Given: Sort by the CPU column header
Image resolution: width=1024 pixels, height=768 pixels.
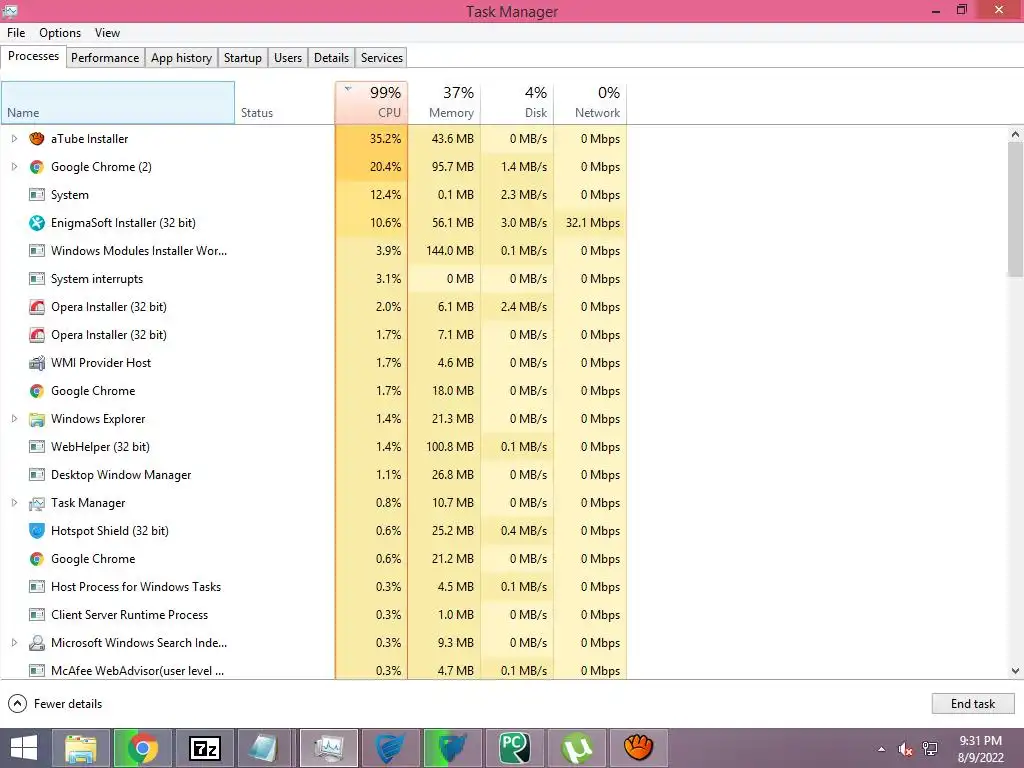Looking at the screenshot, I should coord(372,103).
